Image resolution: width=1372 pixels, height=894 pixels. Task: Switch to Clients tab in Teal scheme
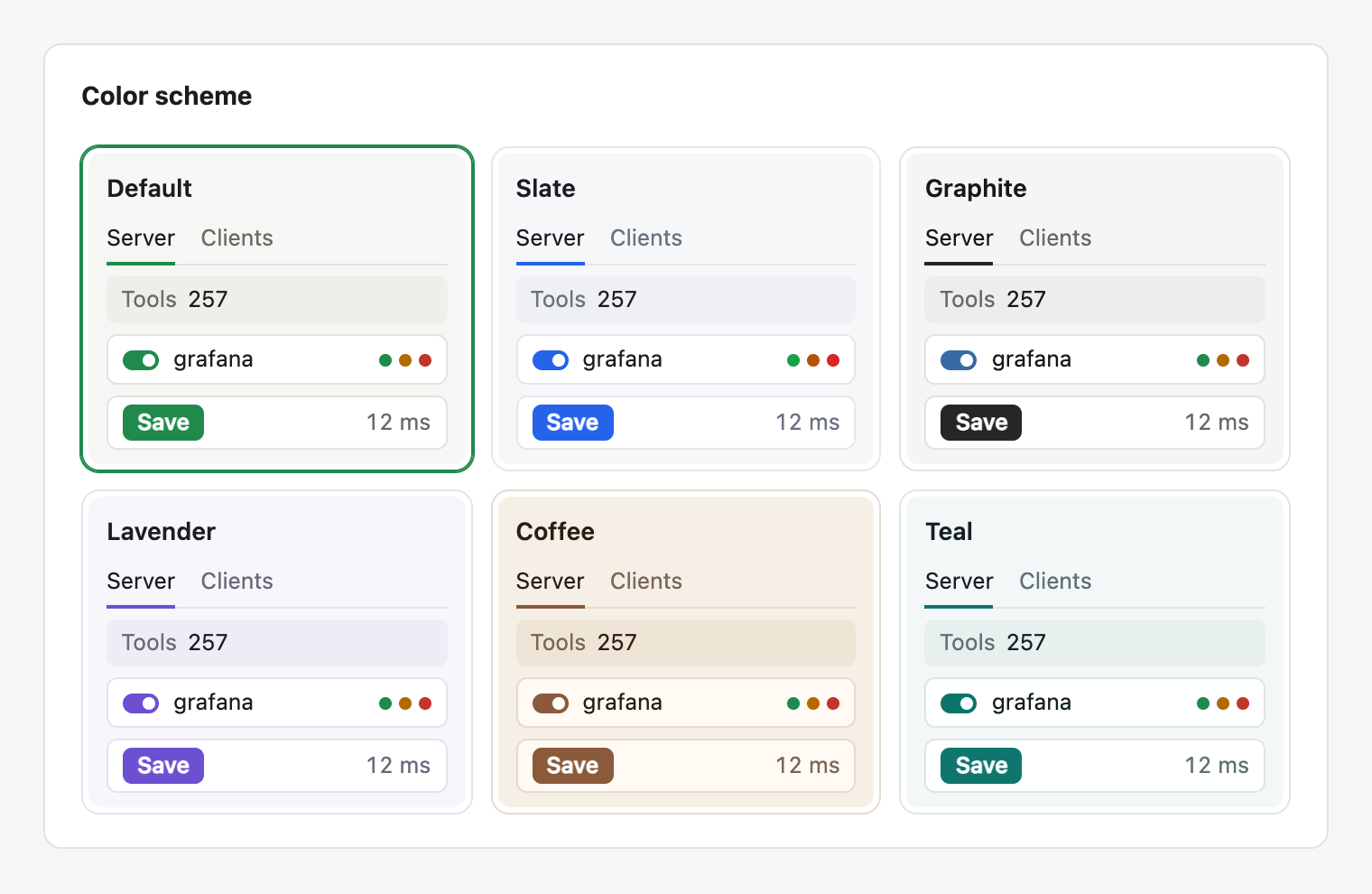click(1055, 582)
